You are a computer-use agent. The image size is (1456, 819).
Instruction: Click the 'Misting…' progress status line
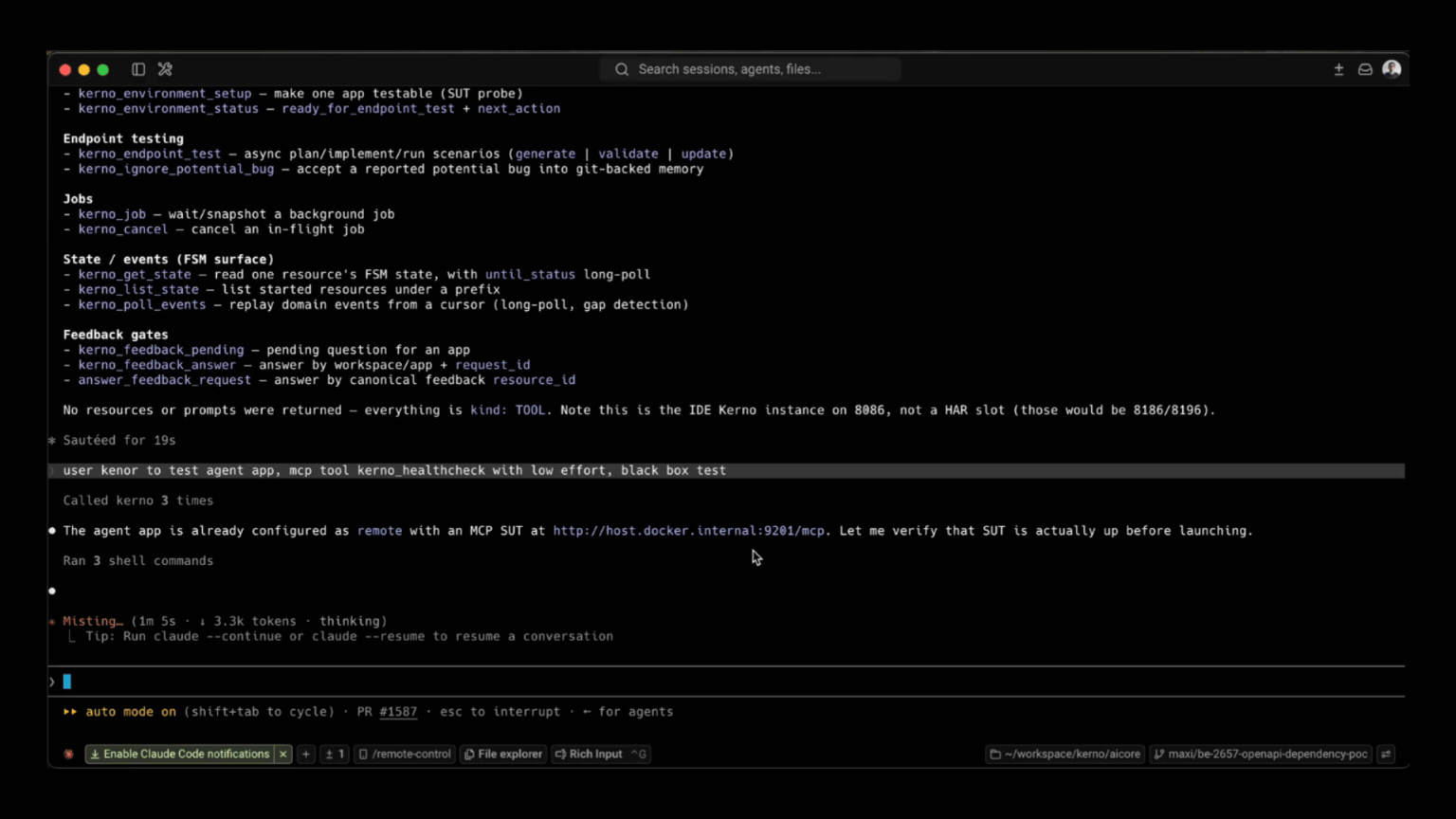(225, 622)
